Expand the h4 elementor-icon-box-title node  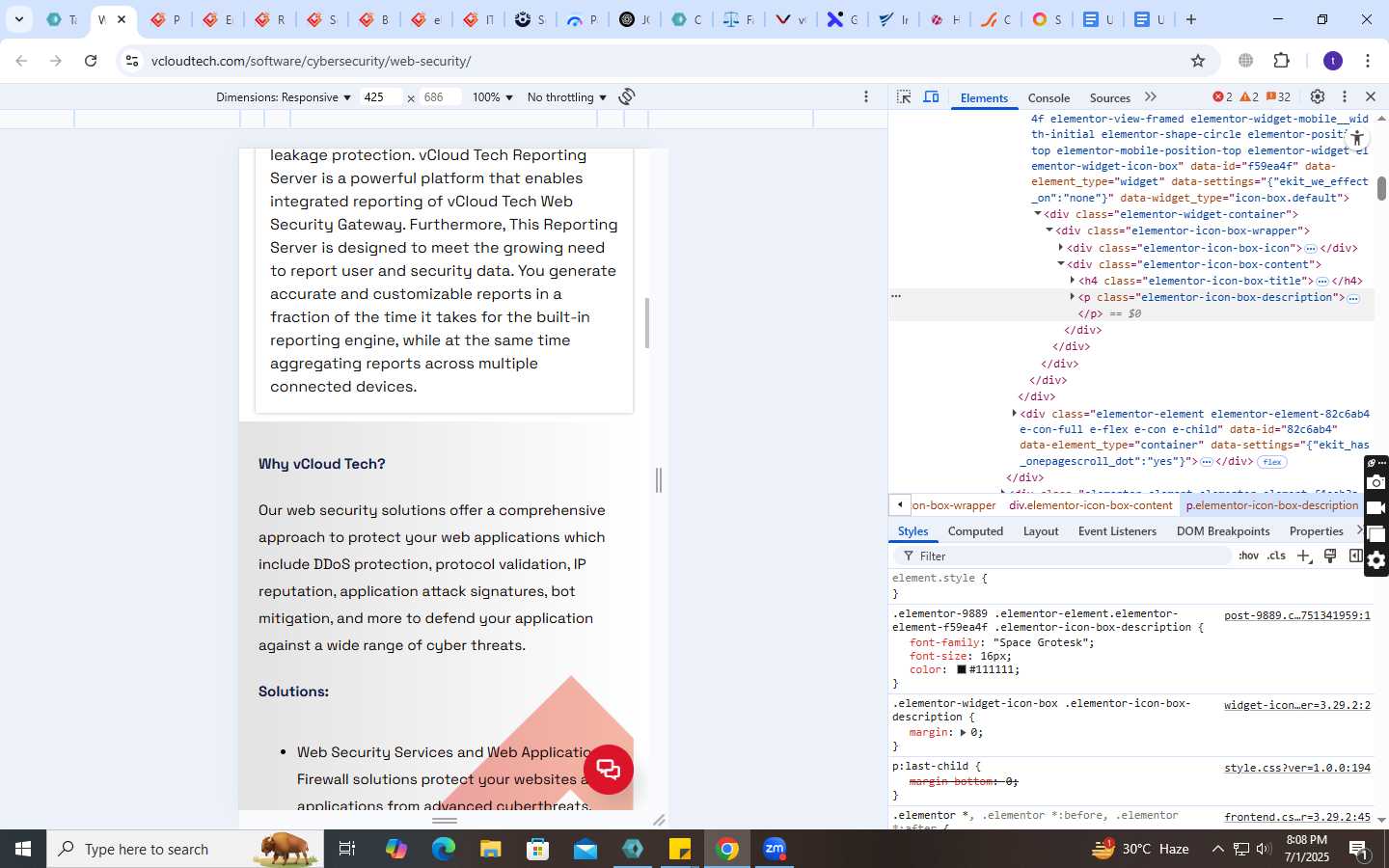pyautogui.click(x=1073, y=281)
